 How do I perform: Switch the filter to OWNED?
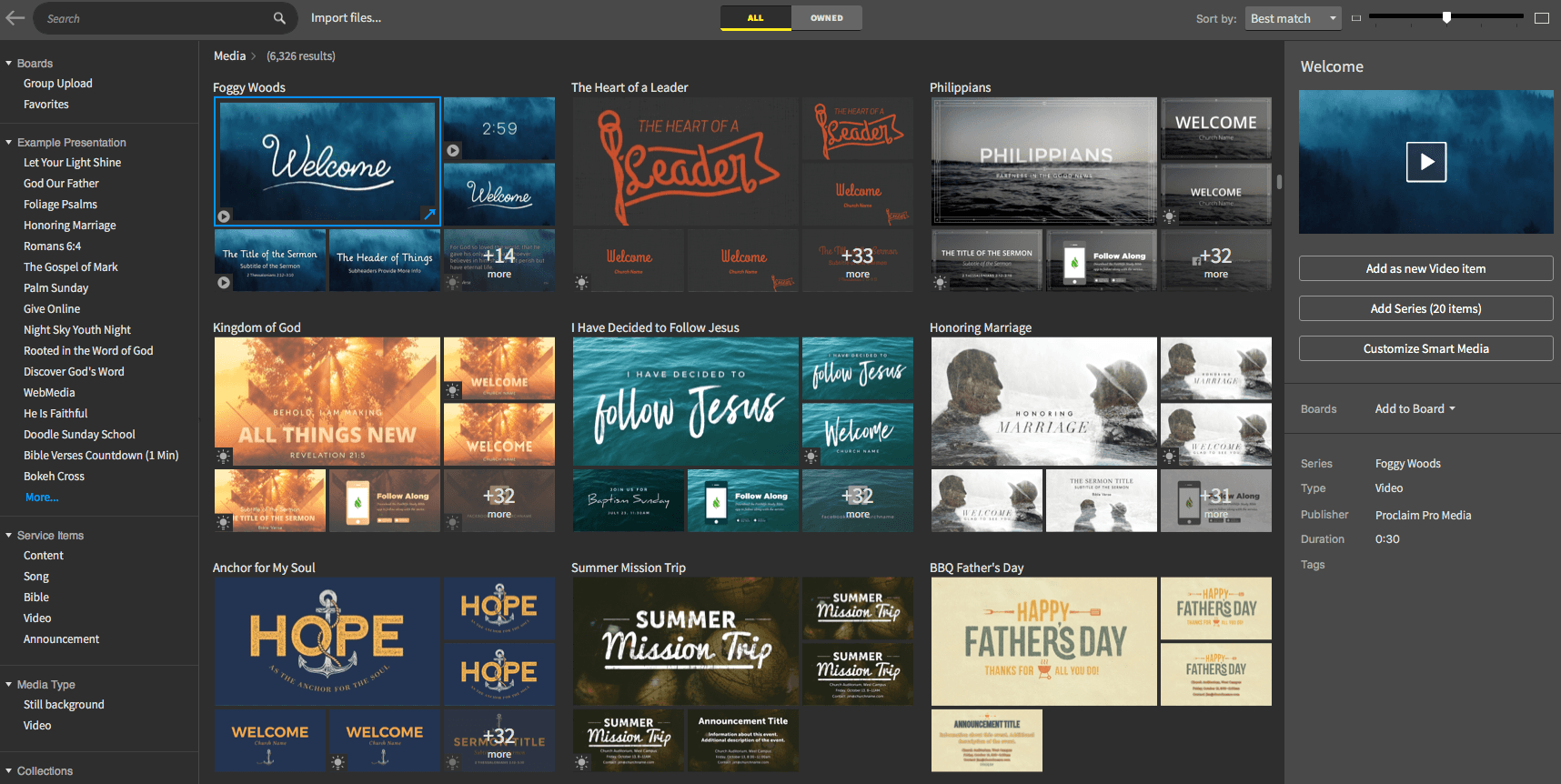tap(827, 18)
